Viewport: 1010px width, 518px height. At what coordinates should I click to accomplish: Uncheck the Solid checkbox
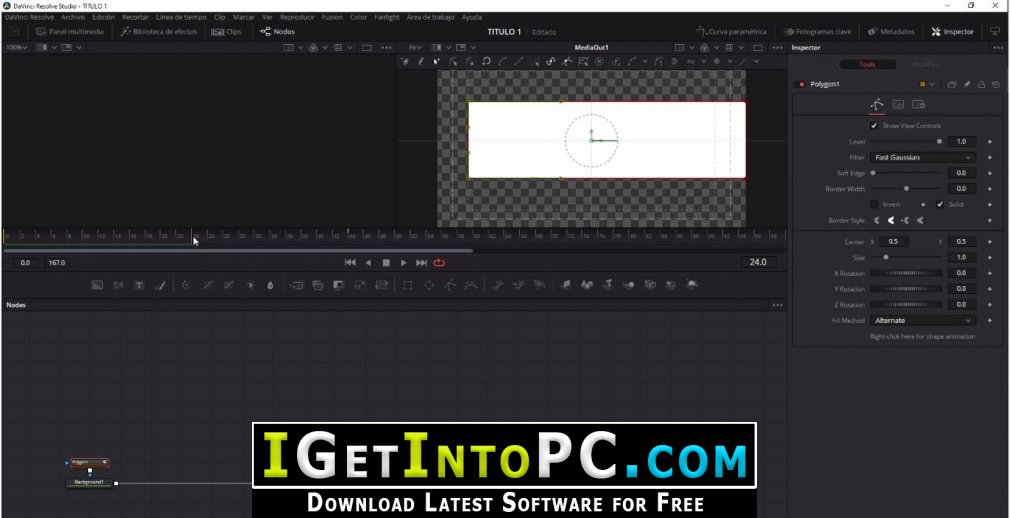pos(940,204)
